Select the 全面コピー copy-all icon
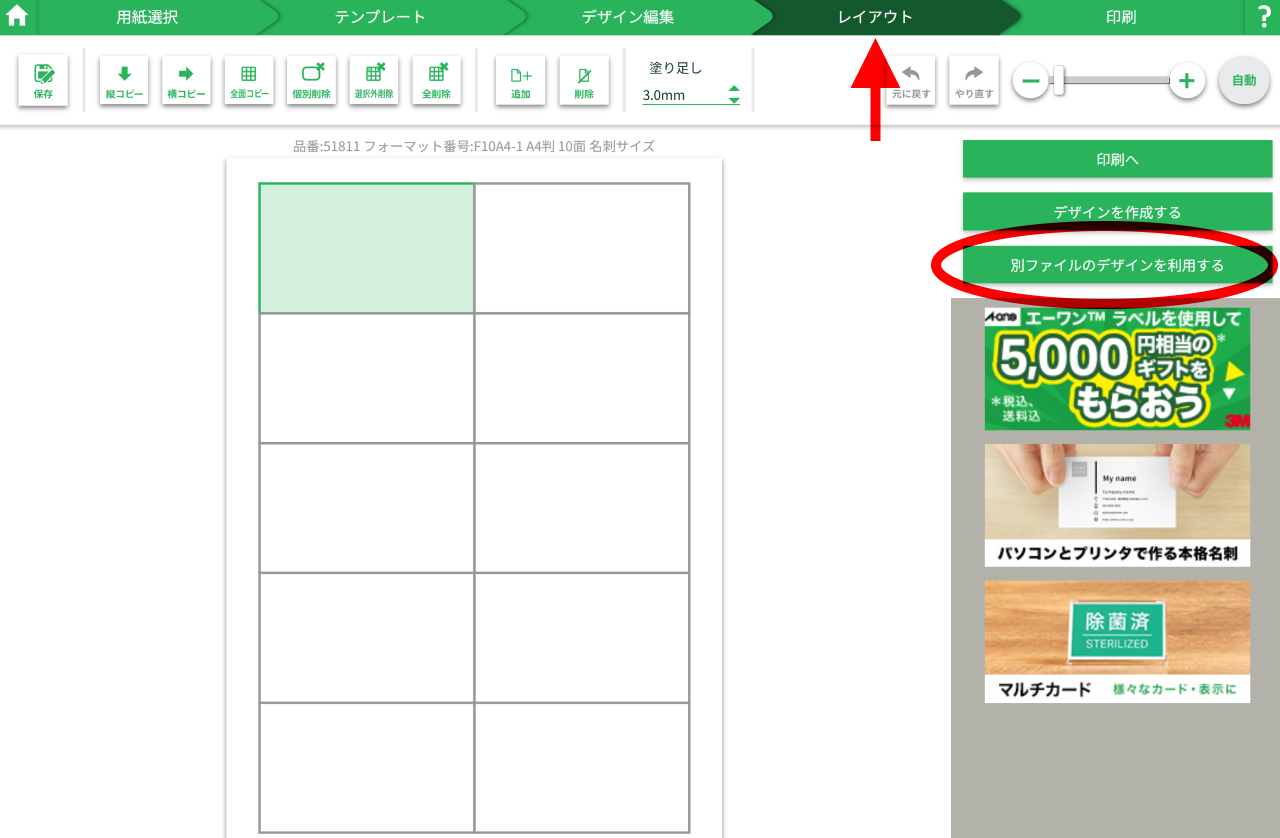 point(249,80)
